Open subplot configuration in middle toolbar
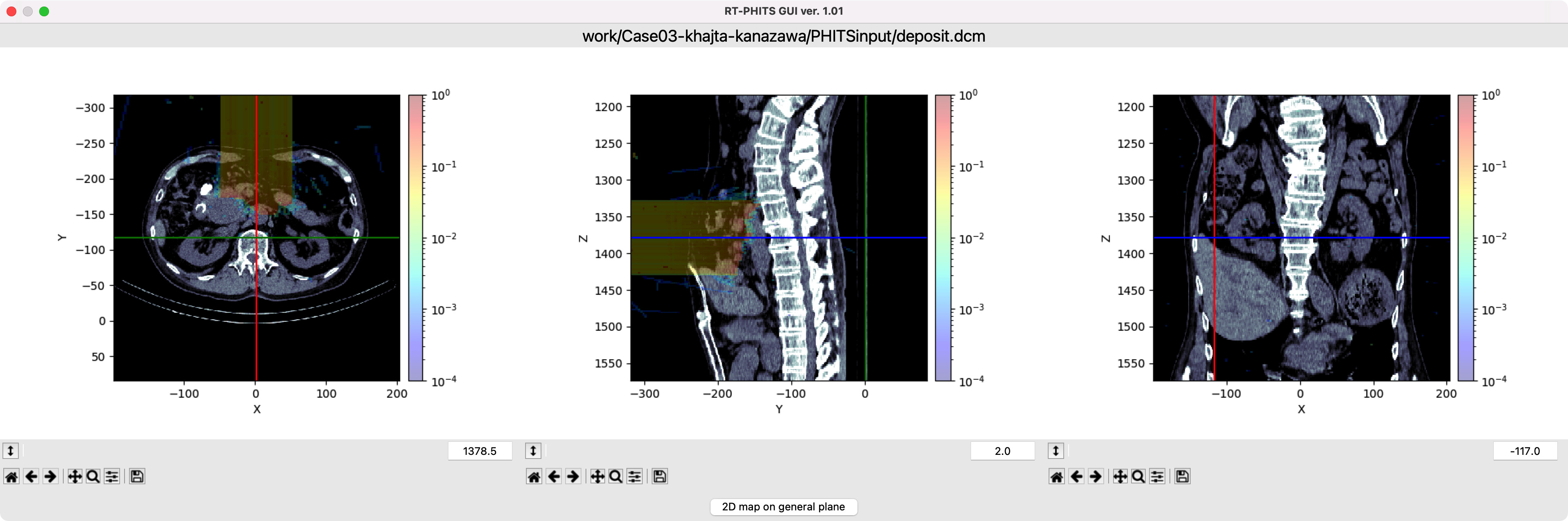This screenshot has height=521, width=1568. (x=635, y=476)
